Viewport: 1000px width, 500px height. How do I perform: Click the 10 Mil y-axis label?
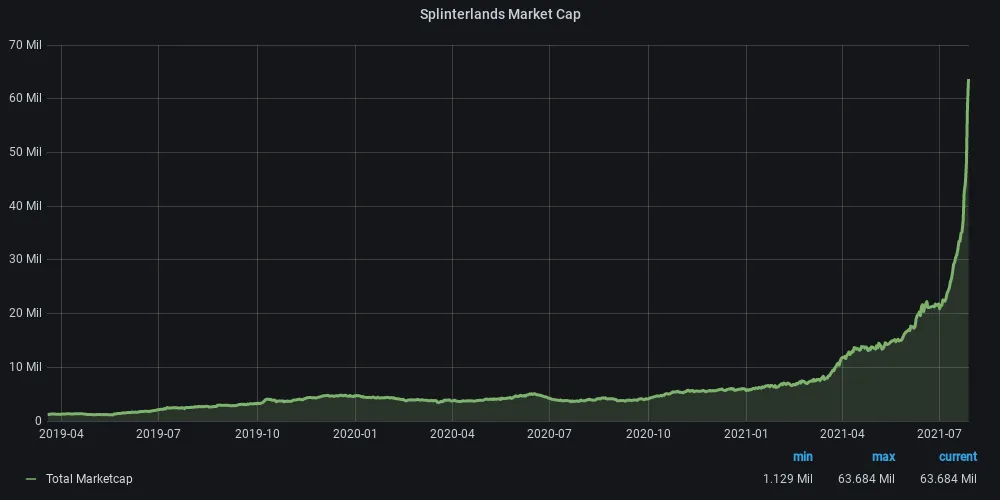26,367
